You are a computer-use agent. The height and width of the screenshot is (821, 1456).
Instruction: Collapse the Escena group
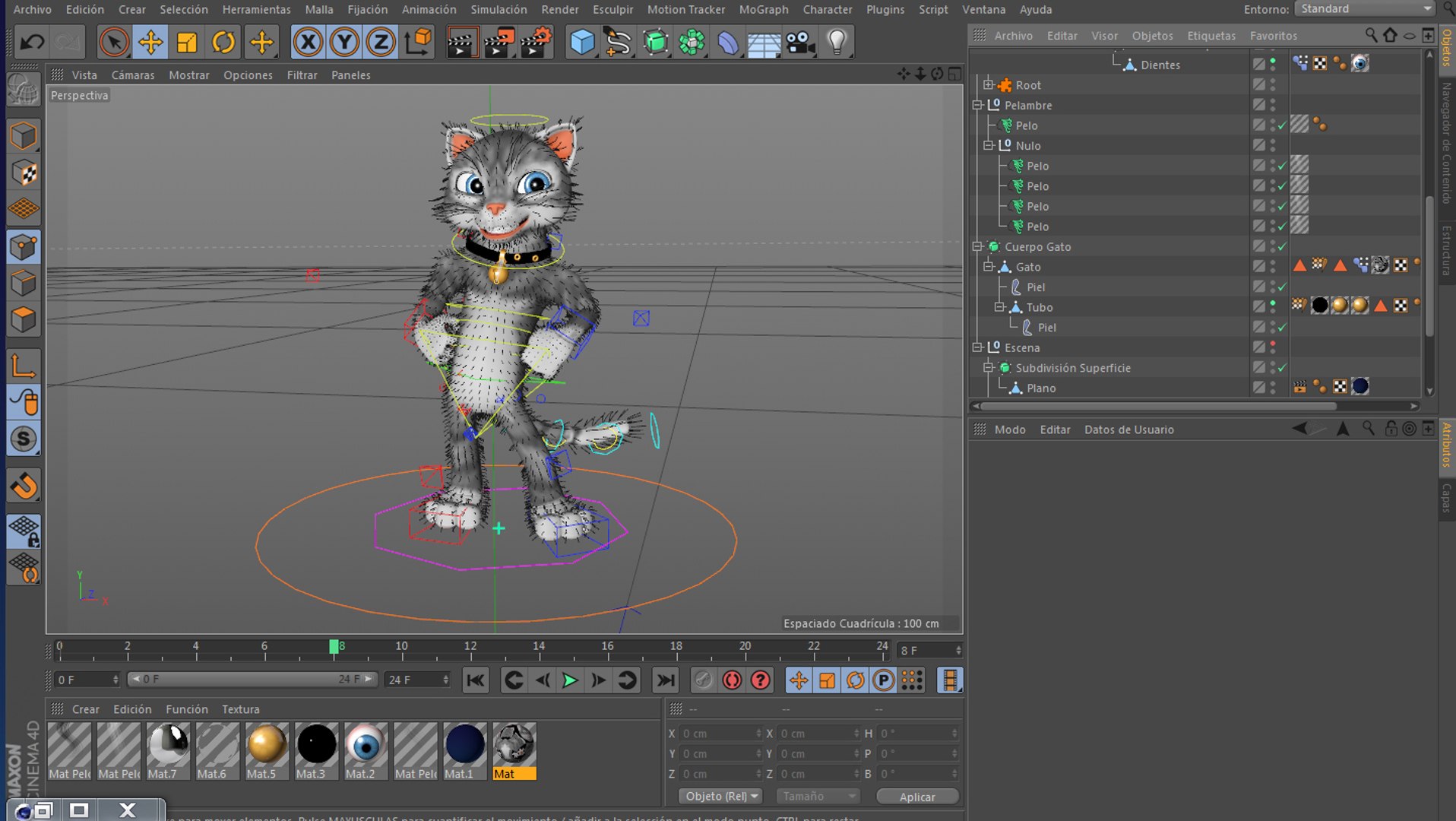coord(978,347)
